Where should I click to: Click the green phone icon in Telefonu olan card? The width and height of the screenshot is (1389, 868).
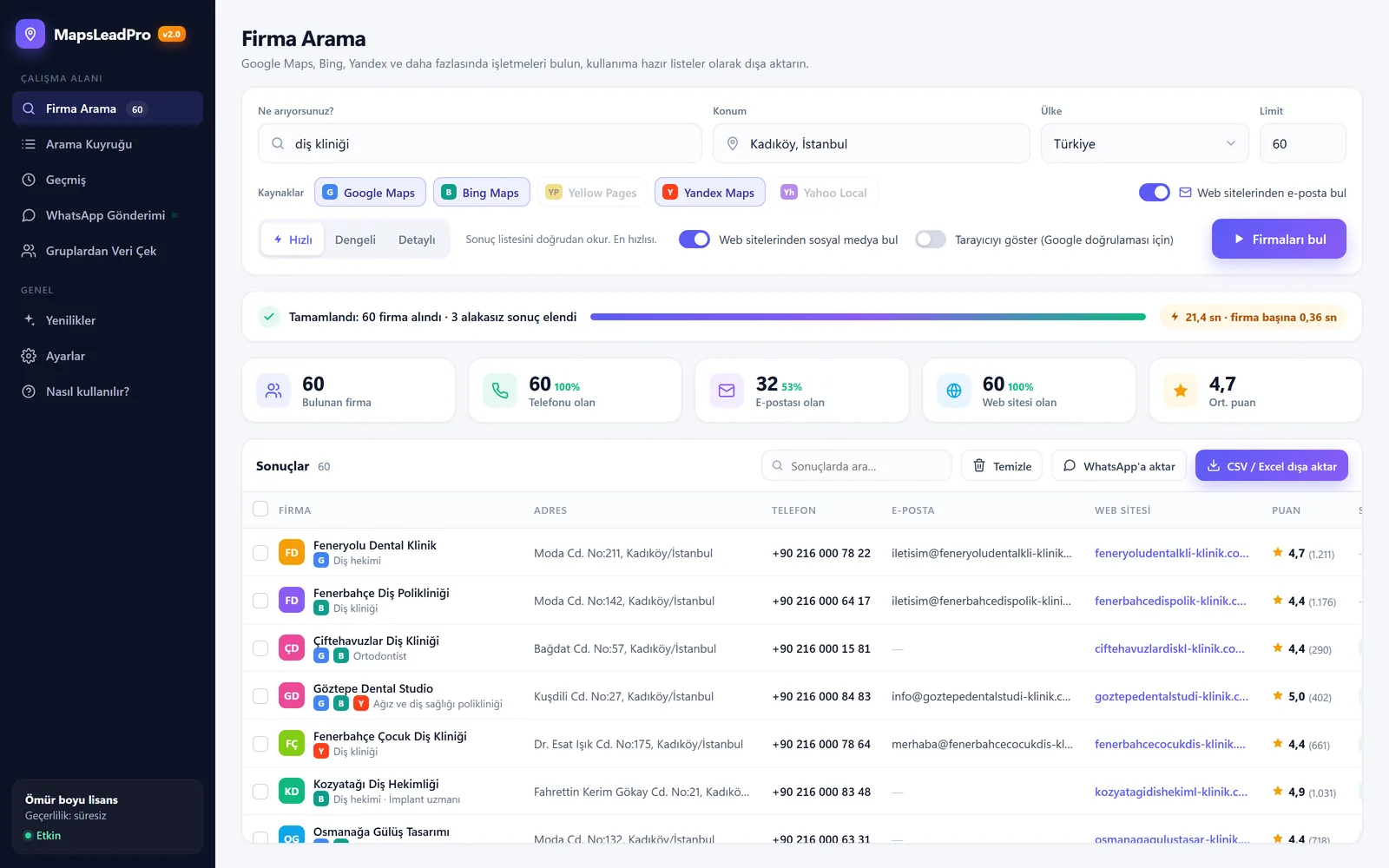(x=500, y=391)
